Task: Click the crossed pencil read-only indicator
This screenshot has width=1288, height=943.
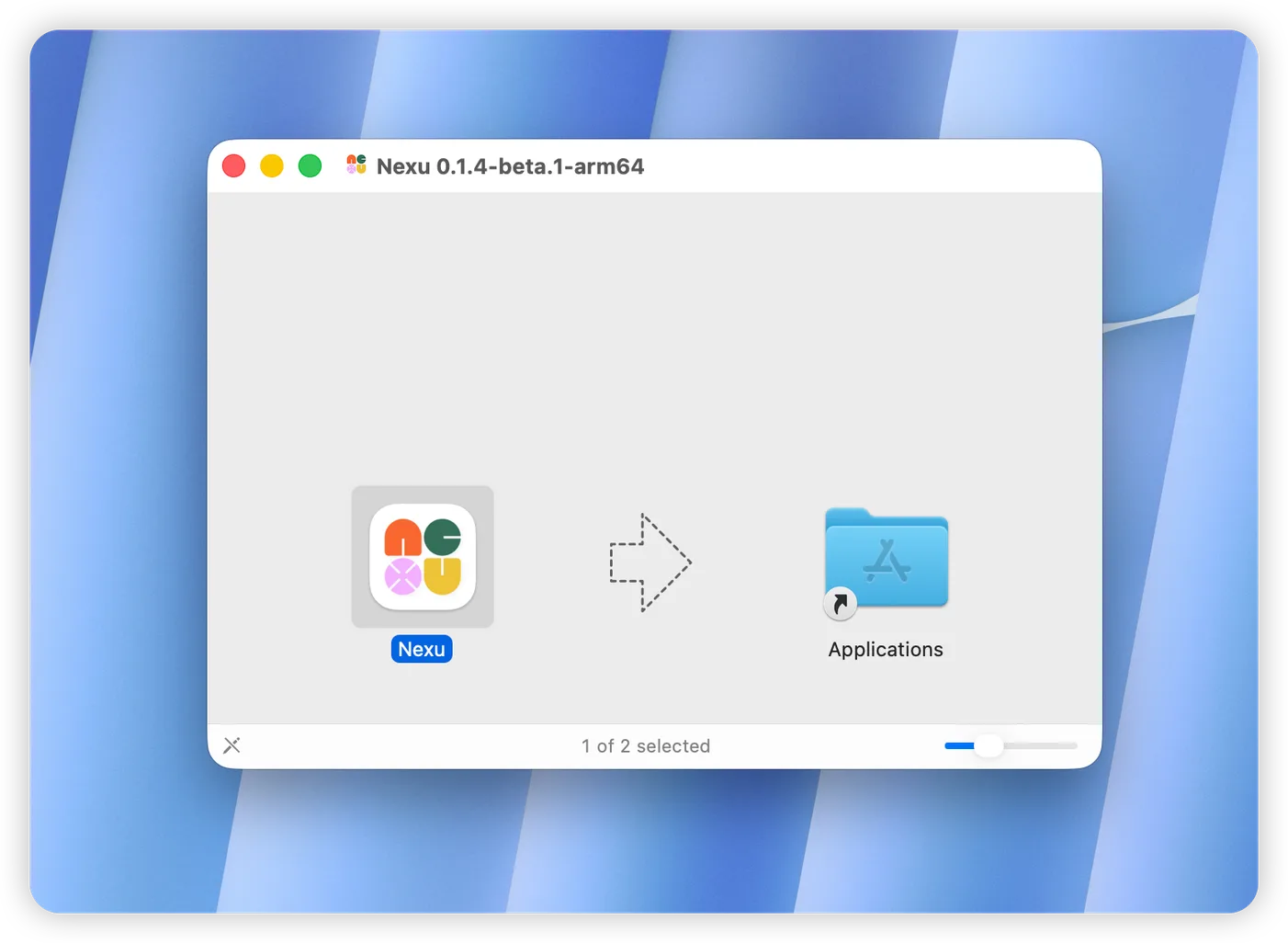Action: (232, 745)
